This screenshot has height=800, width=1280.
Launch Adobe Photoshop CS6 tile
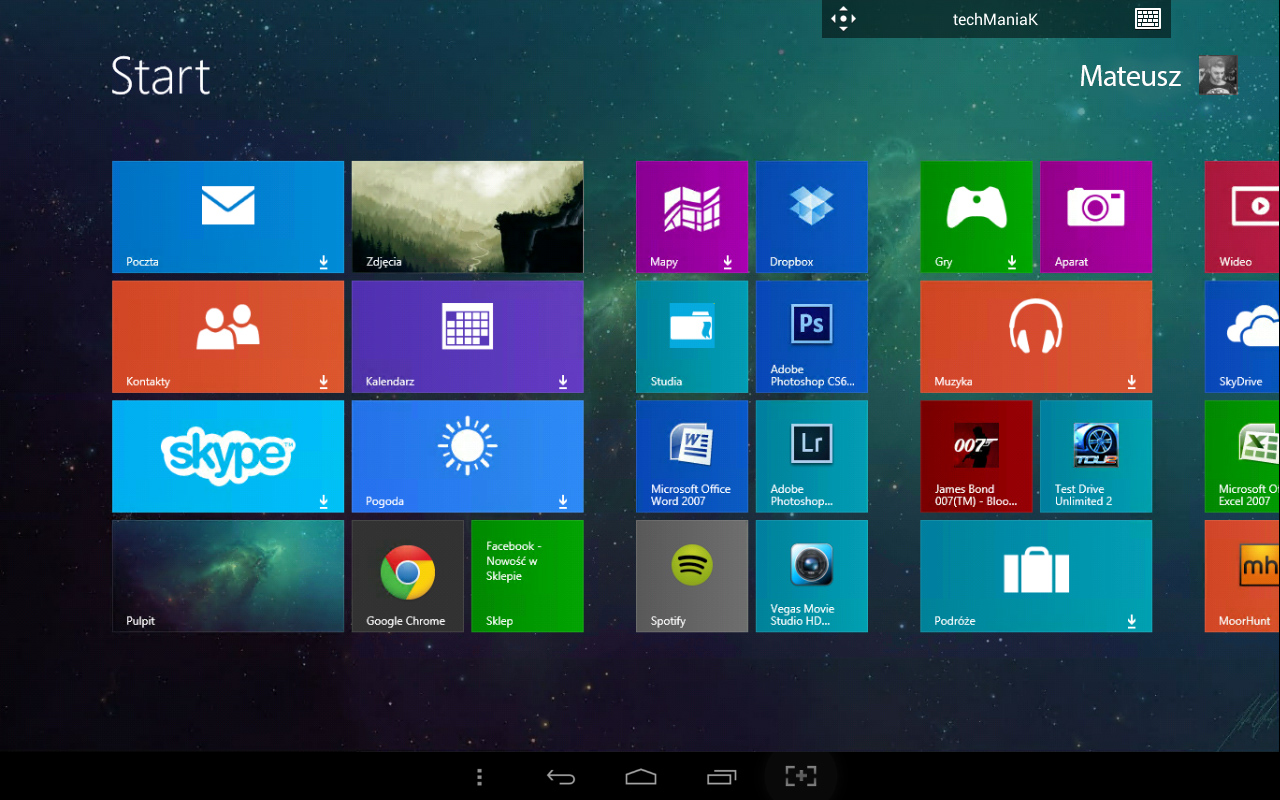click(x=811, y=336)
